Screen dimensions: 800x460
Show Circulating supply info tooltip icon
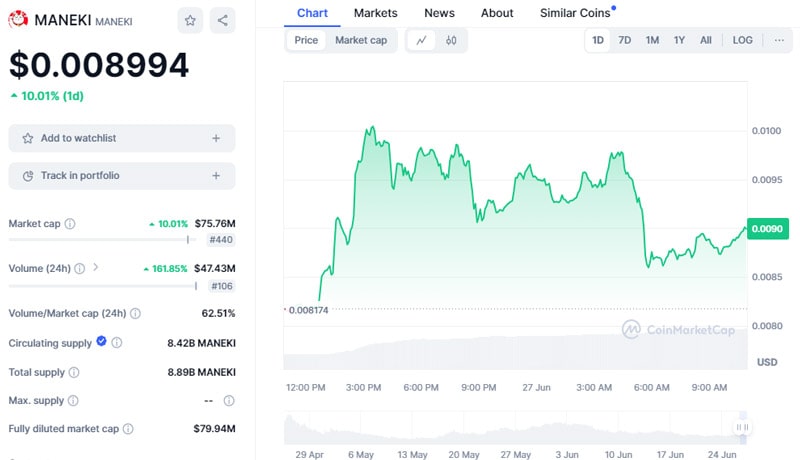click(x=117, y=343)
